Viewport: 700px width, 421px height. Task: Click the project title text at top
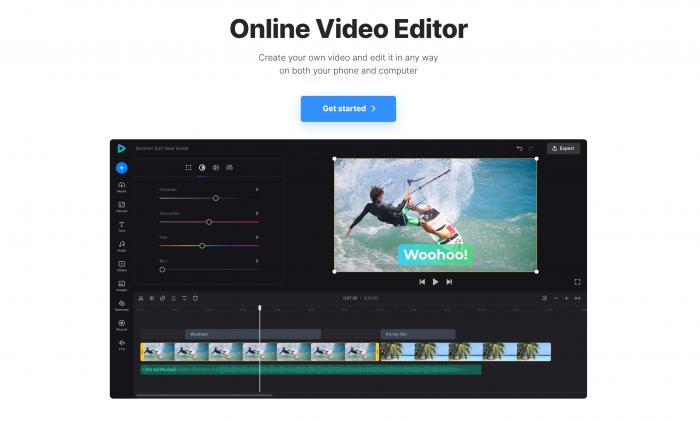point(162,148)
